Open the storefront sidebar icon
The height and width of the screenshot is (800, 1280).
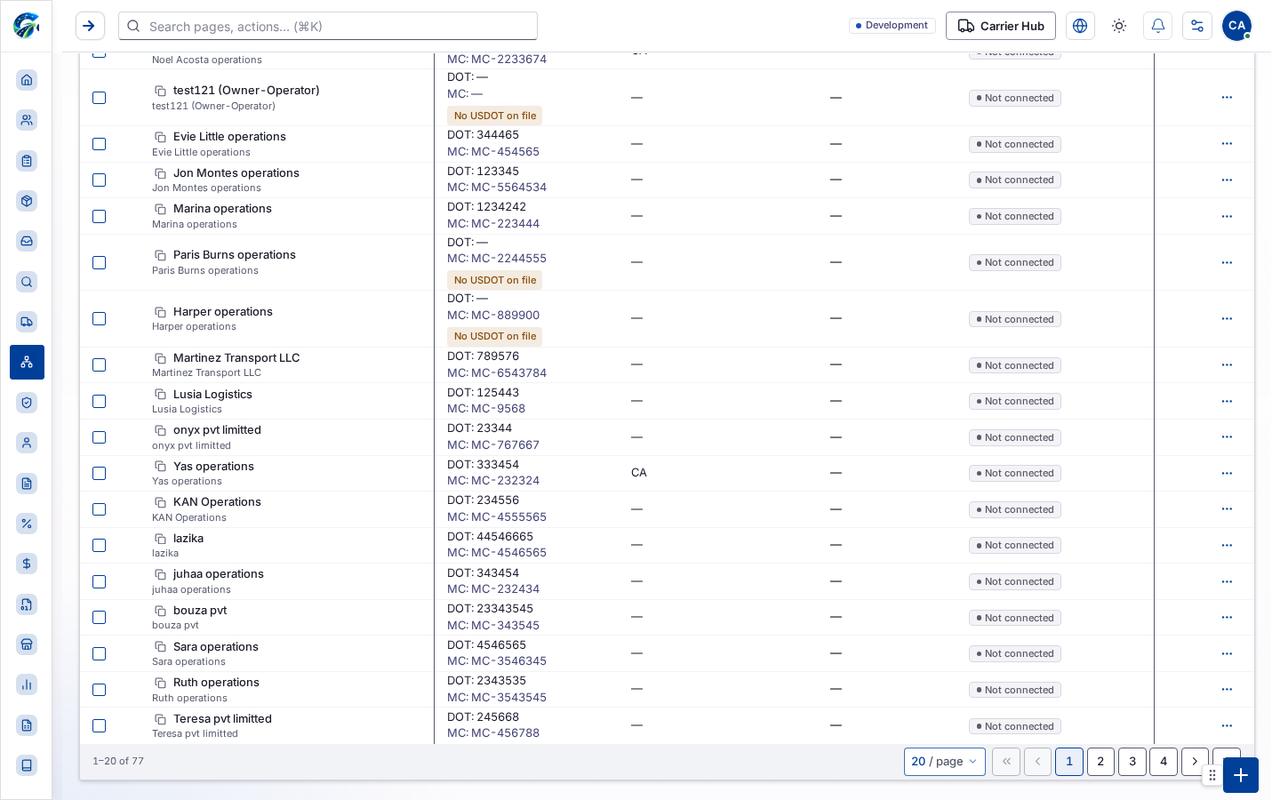tap(27, 644)
